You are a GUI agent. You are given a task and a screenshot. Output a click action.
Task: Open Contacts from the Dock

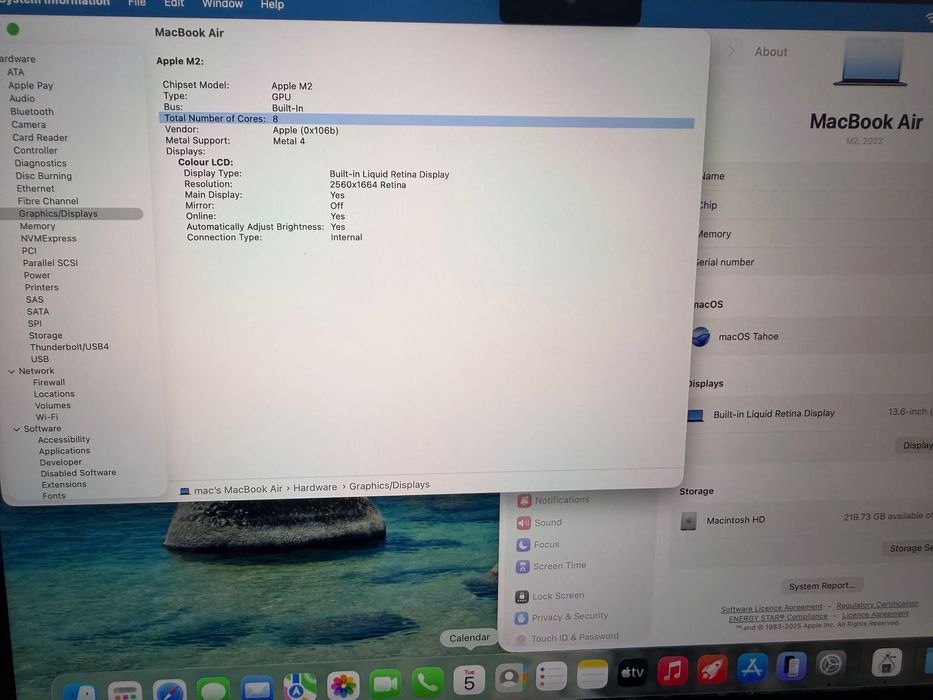[x=511, y=679]
